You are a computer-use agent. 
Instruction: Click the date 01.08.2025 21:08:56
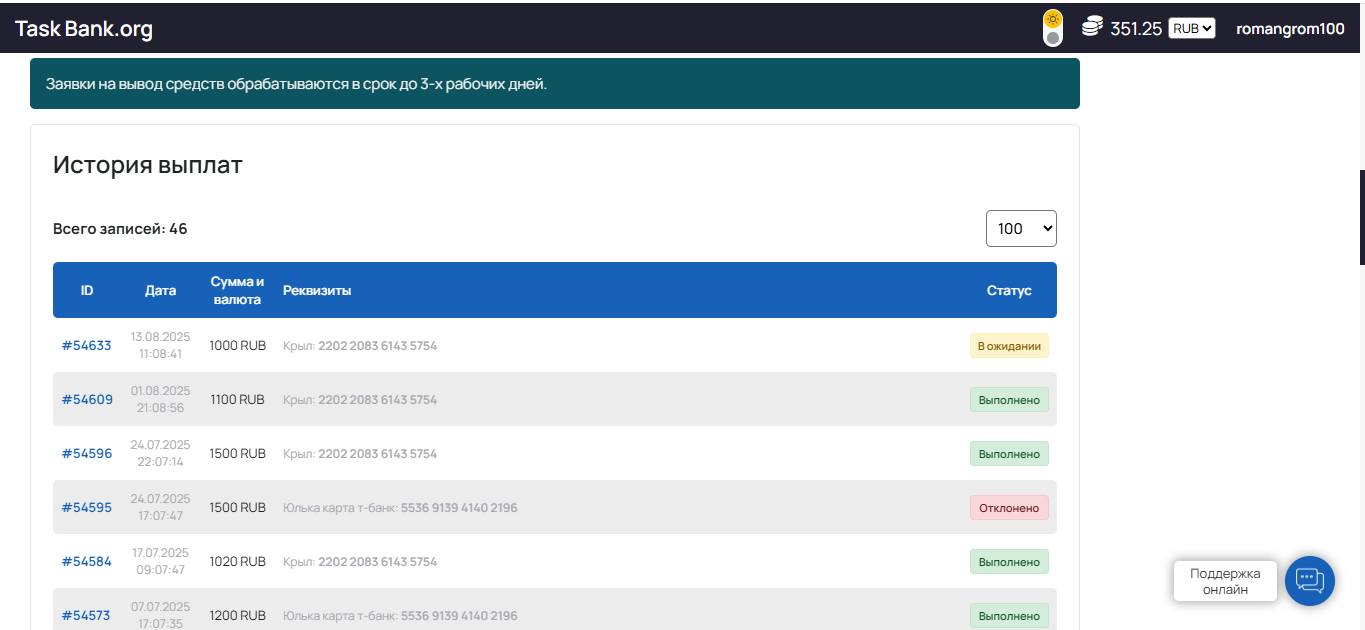(160, 400)
